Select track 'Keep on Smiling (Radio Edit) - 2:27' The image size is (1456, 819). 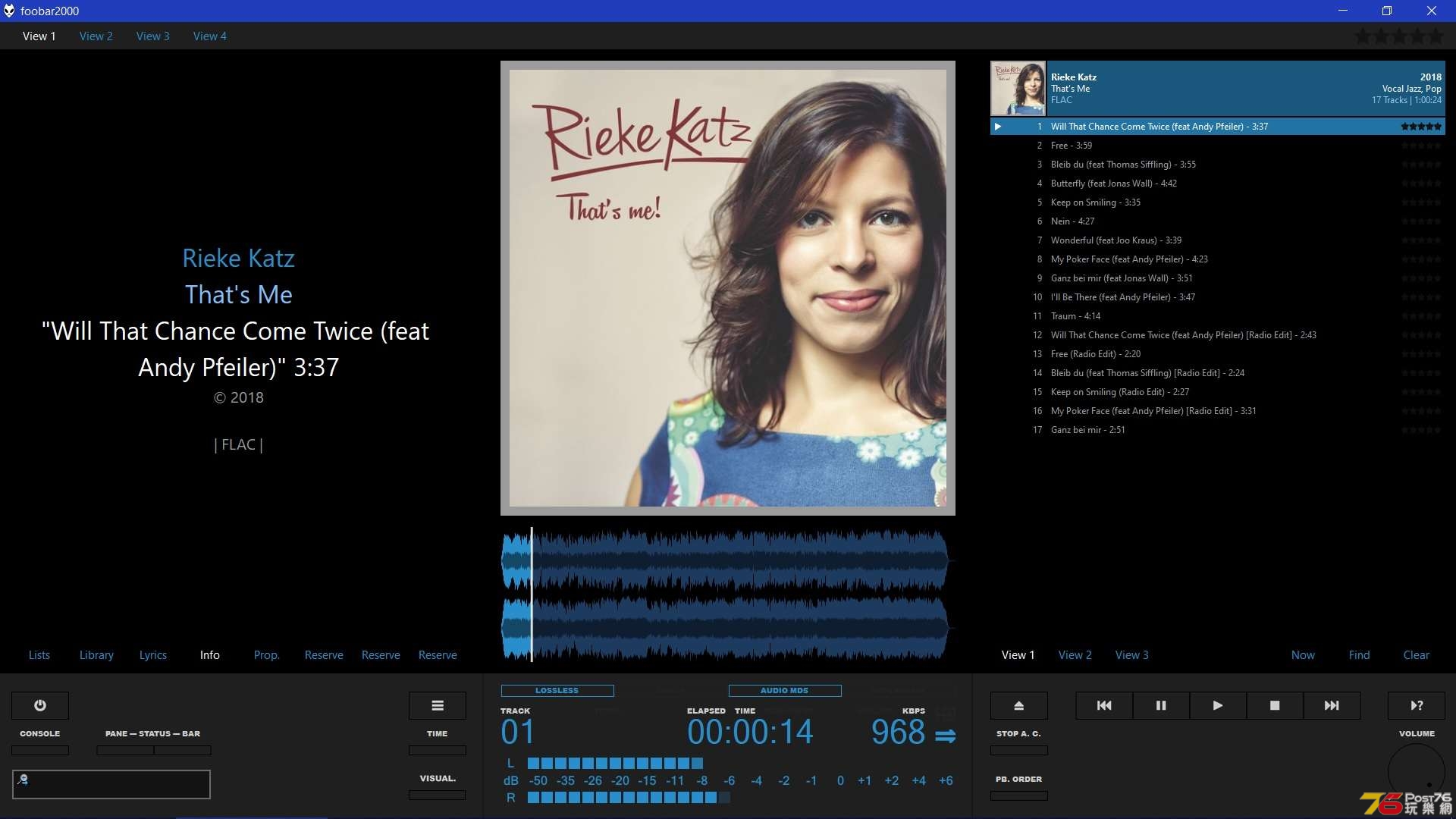1218,392
